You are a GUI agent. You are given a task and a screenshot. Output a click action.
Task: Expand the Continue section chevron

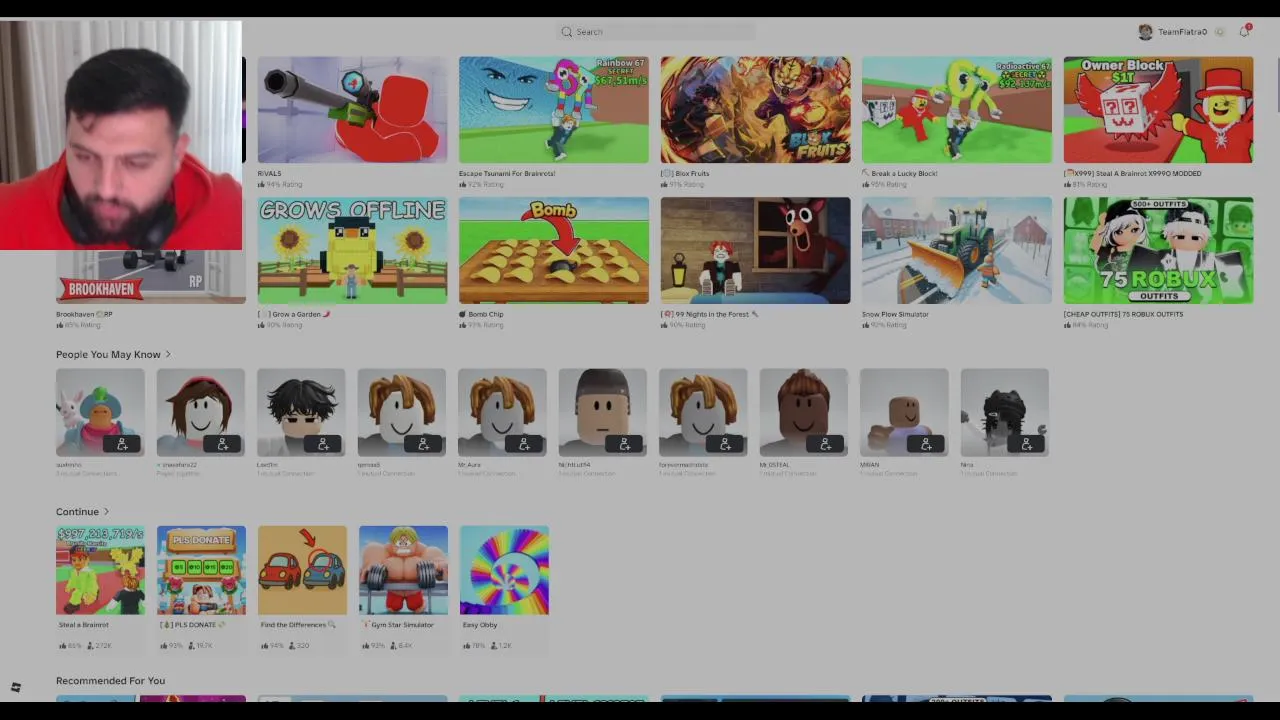pyautogui.click(x=106, y=512)
